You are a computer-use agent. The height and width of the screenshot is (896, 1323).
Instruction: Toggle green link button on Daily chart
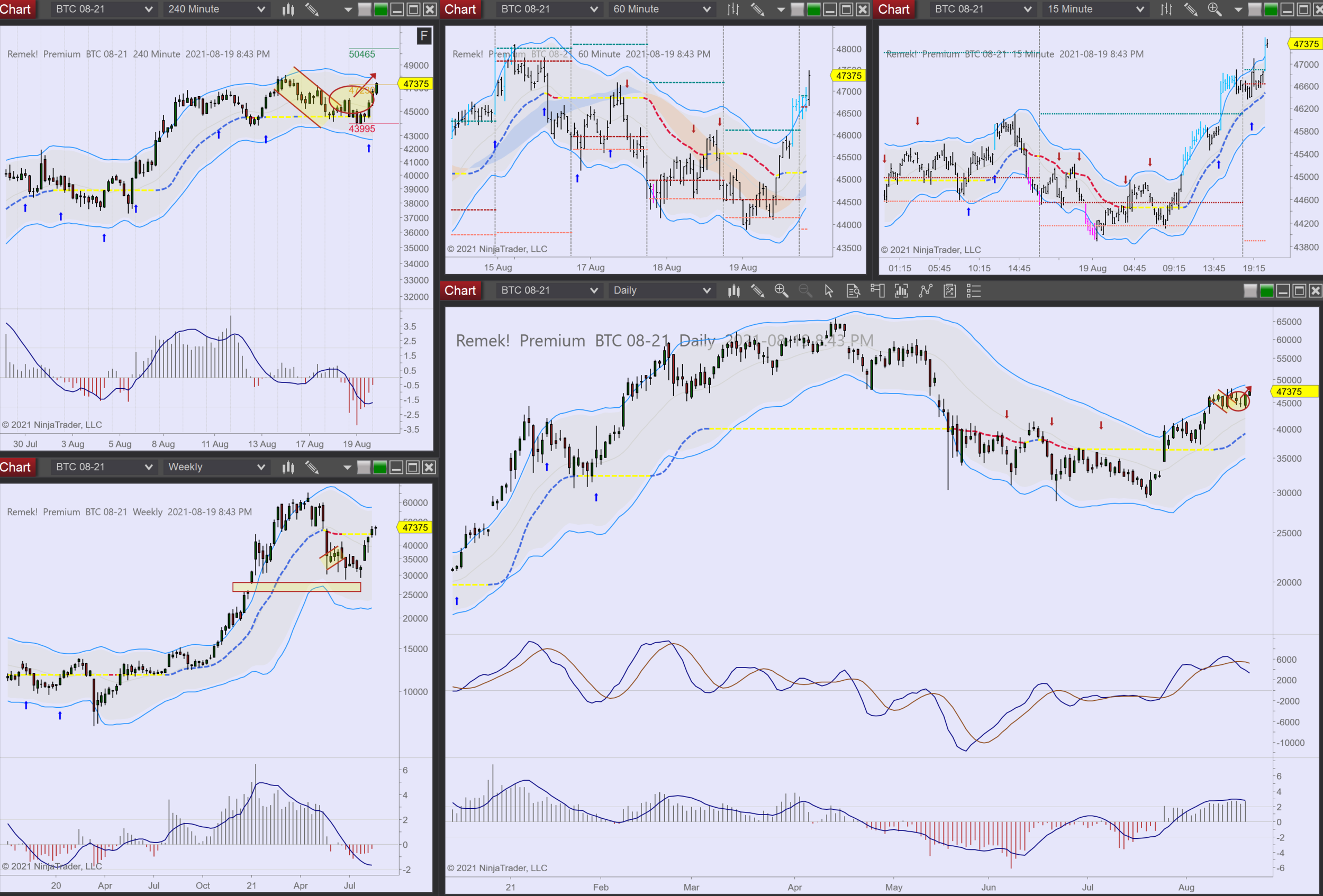pos(1266,291)
